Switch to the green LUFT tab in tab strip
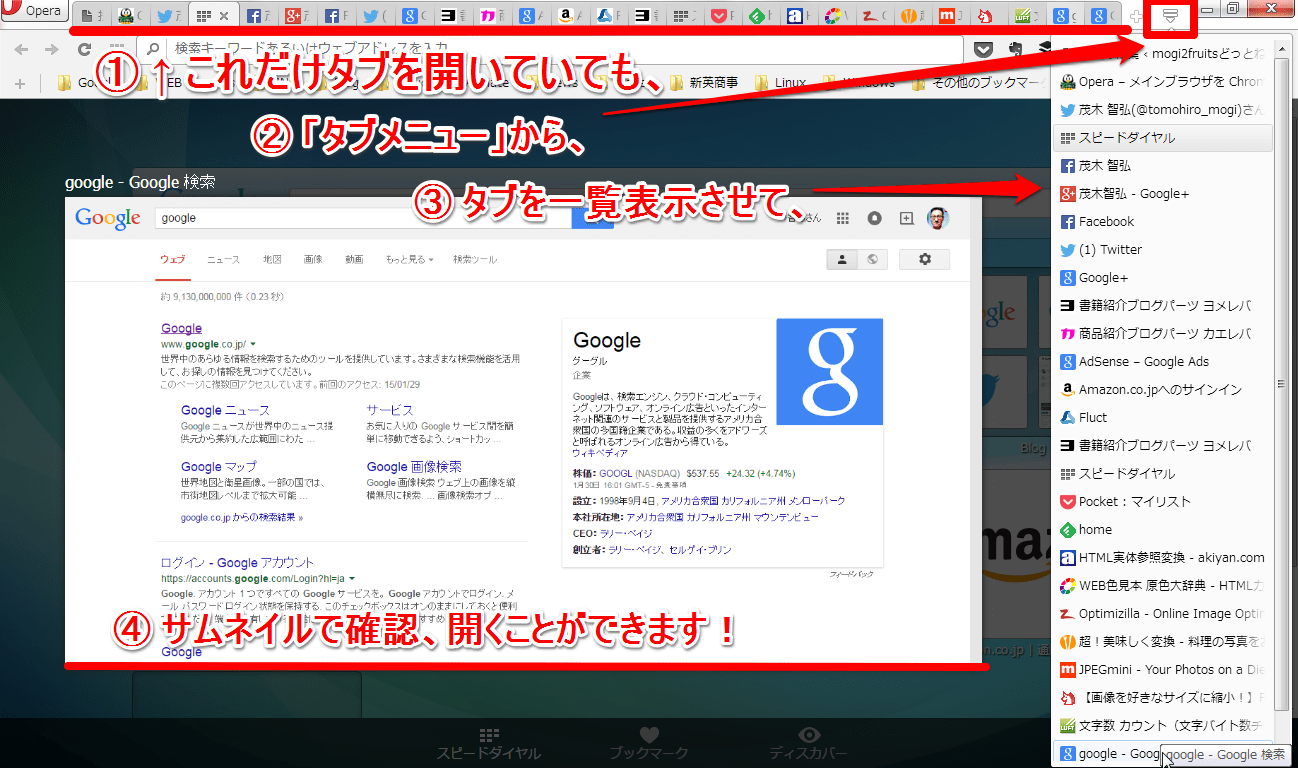Viewport: 1298px width, 768px height. point(1027,16)
